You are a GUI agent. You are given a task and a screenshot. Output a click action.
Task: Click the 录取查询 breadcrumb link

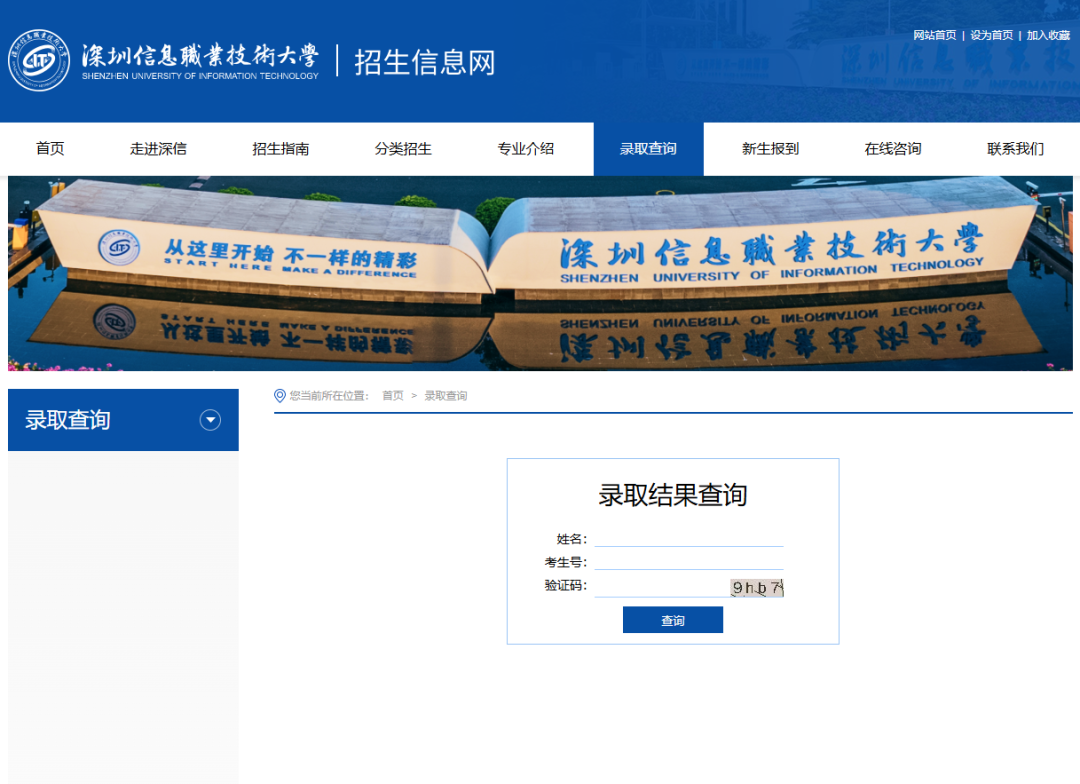click(x=446, y=395)
